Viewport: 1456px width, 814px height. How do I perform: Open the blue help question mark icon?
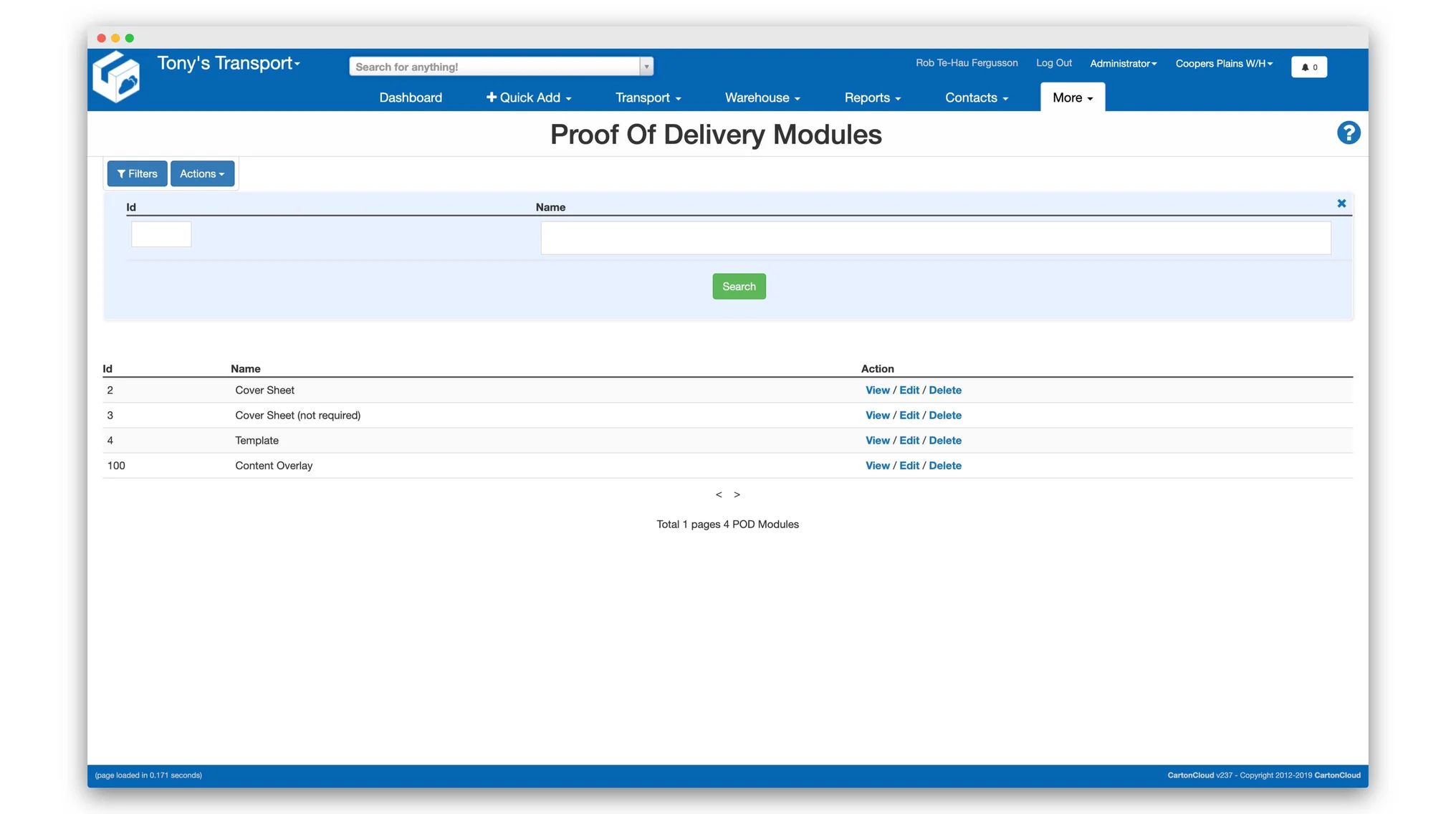pyautogui.click(x=1348, y=133)
